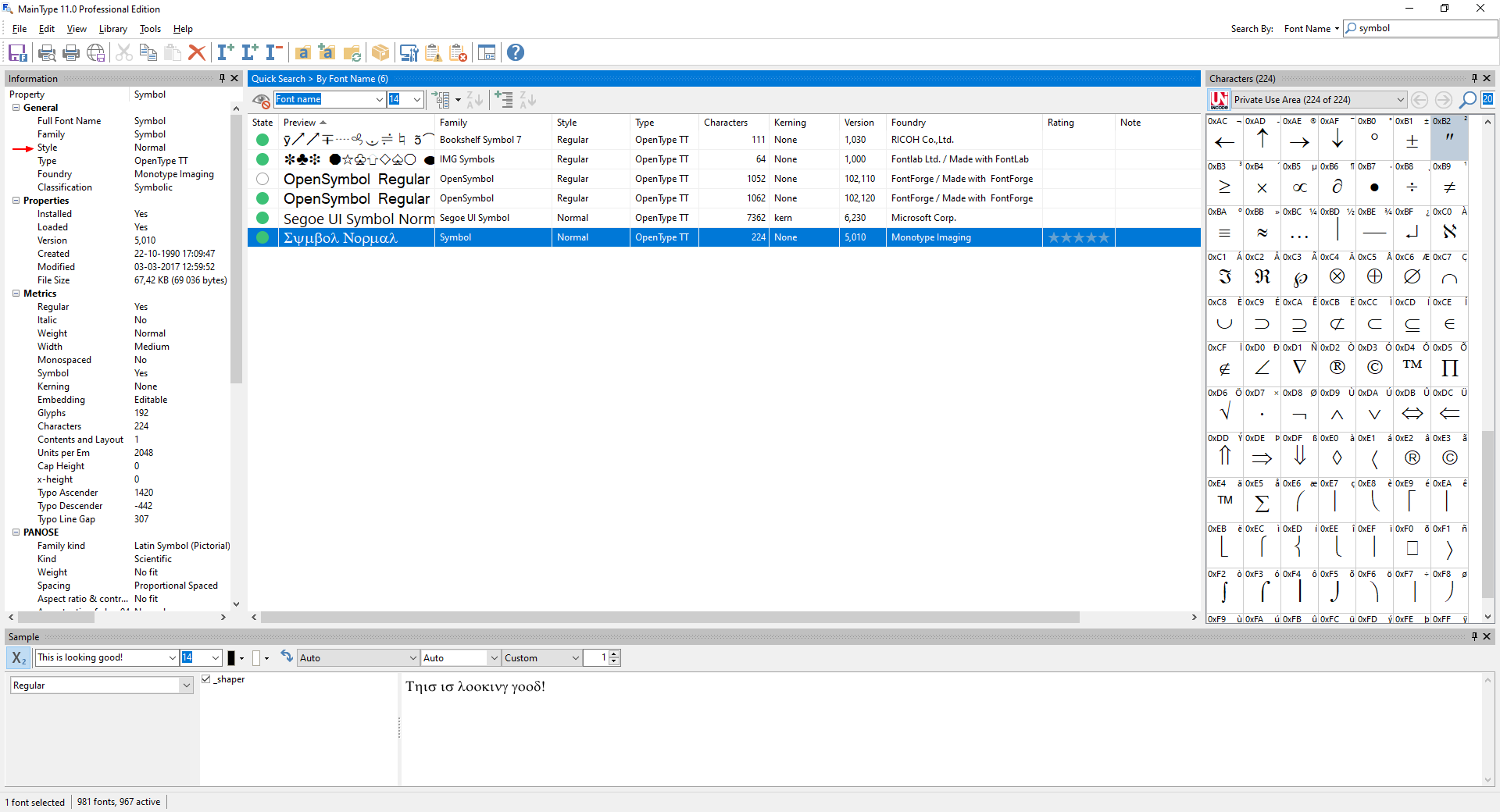
Task: Open the Library menu
Action: coord(113,29)
